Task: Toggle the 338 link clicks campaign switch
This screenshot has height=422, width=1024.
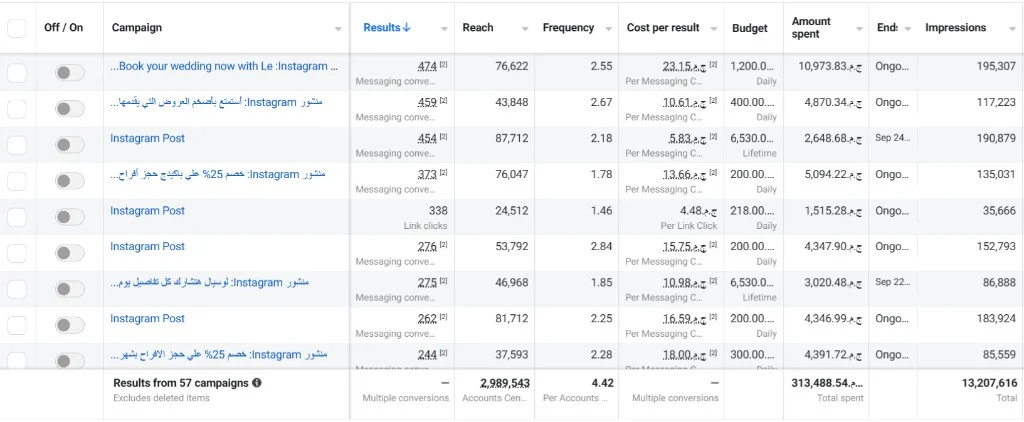Action: 69,217
